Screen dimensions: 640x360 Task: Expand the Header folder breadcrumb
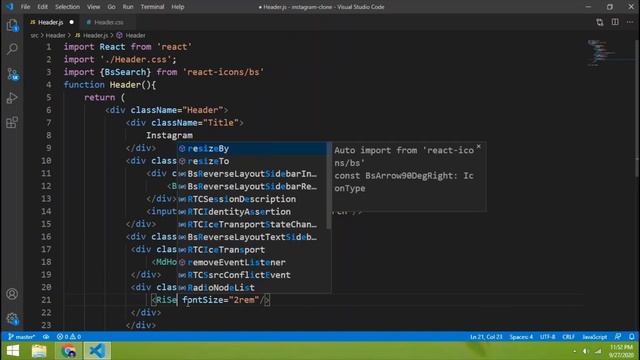pos(56,36)
